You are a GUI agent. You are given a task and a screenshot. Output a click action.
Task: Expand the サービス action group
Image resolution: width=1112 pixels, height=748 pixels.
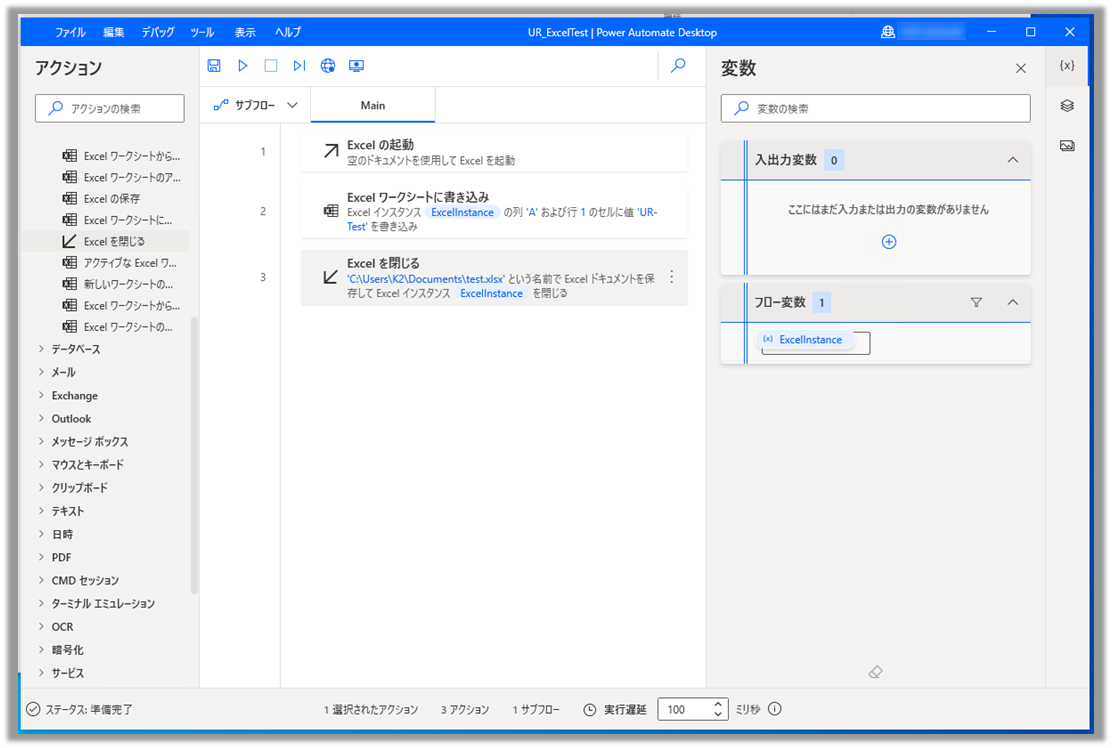(x=41, y=673)
